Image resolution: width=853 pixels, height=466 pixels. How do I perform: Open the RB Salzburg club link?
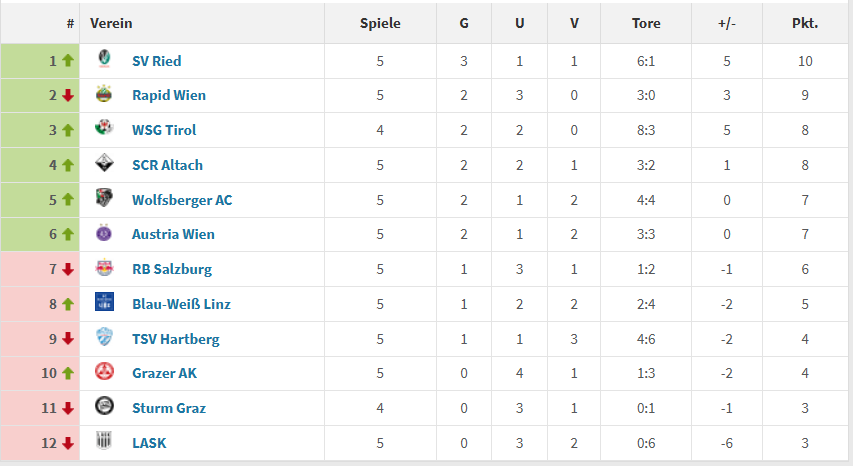pyautogui.click(x=172, y=269)
